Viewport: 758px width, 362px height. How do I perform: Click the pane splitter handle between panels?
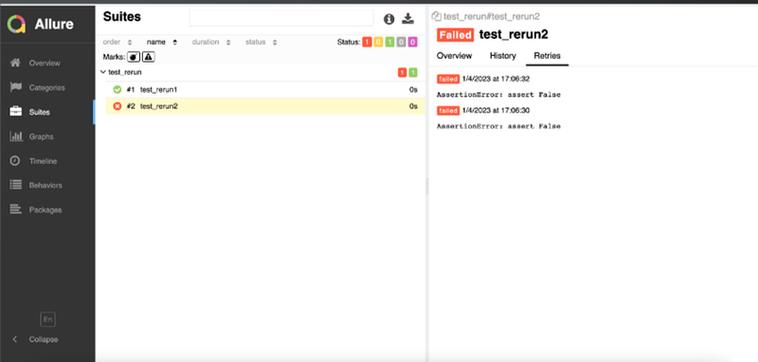tap(427, 186)
